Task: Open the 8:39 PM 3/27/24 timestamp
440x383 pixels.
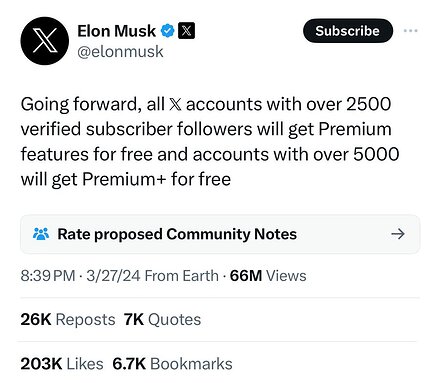Action: click(80, 276)
